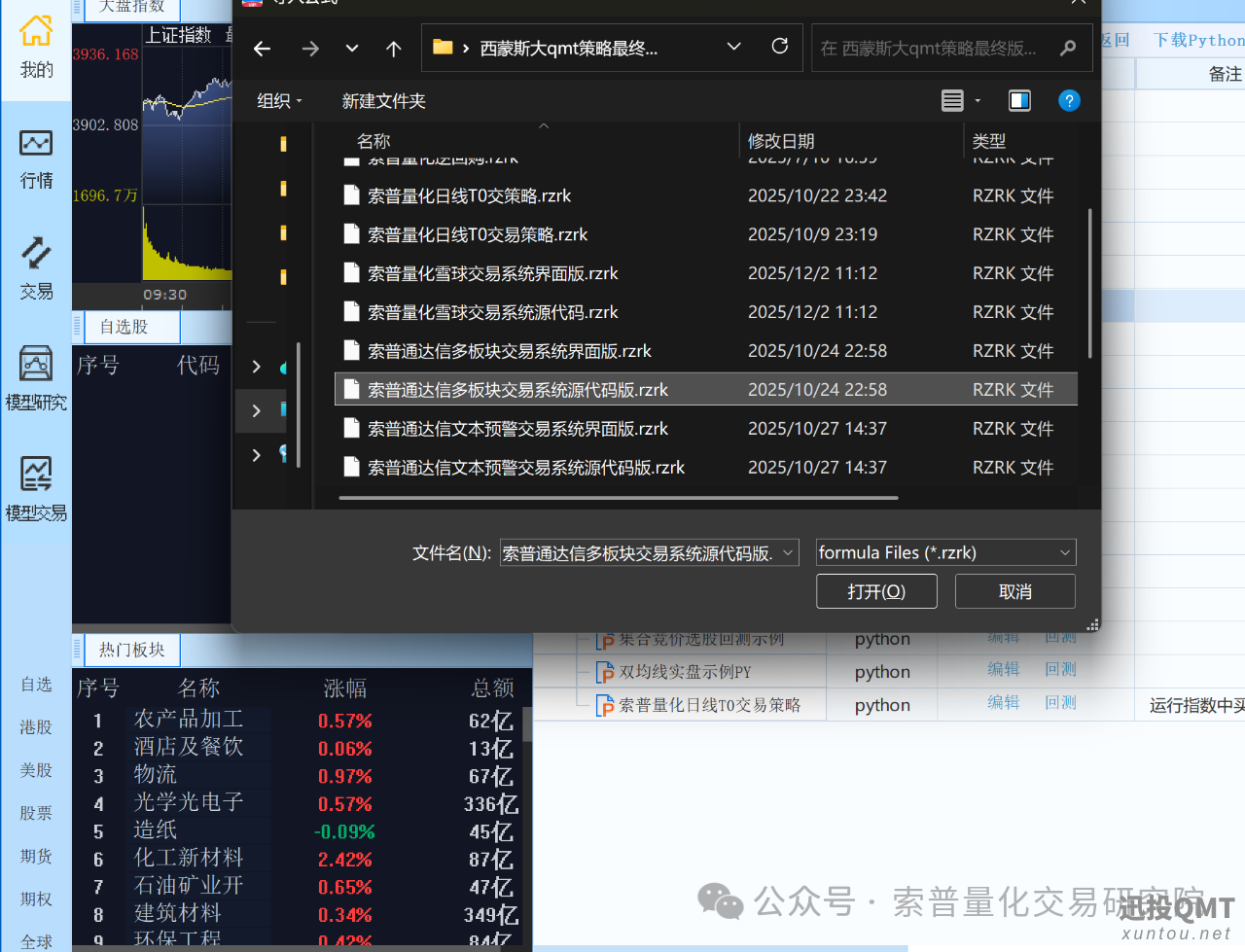Screen dimensions: 1245x952
Task: Navigate back with the dialog back arrow
Action: click(262, 48)
